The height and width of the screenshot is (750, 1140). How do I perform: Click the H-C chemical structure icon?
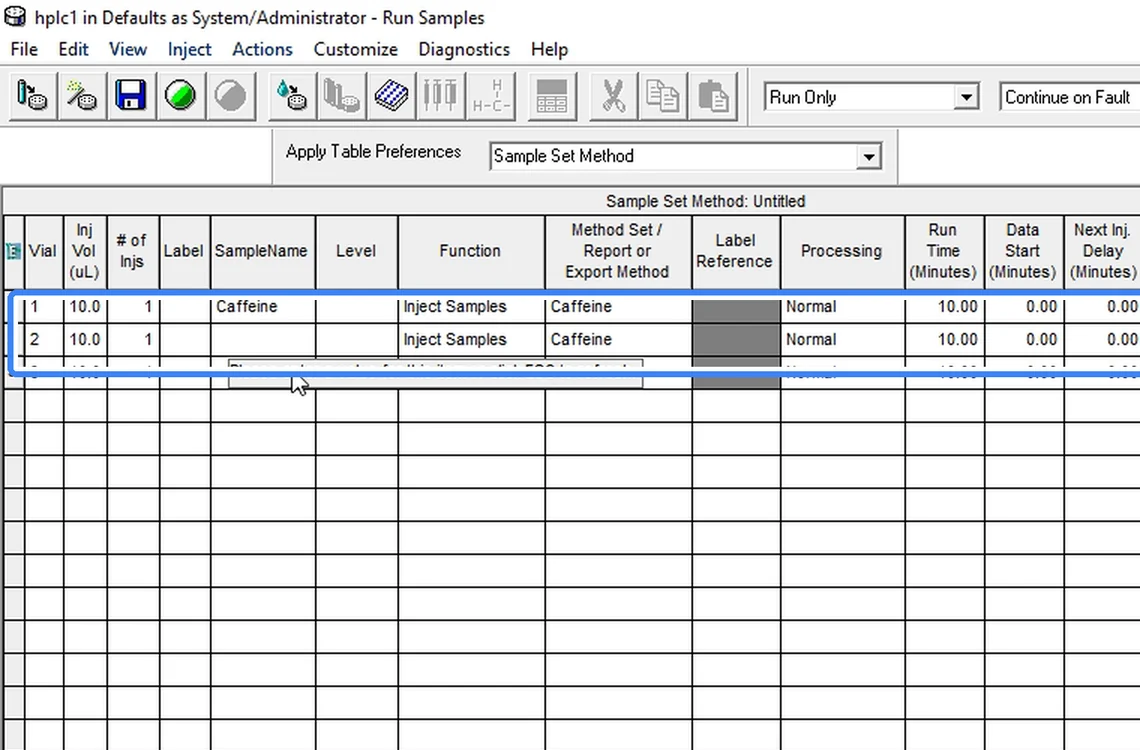point(491,96)
